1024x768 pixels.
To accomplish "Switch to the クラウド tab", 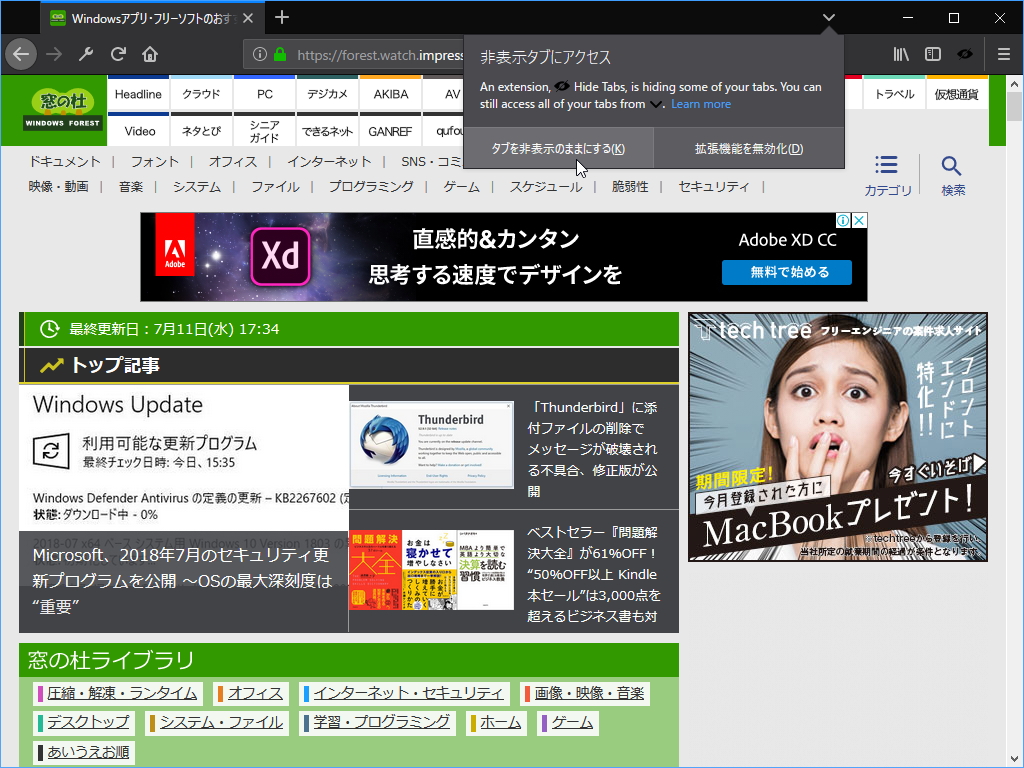I will click(x=200, y=93).
